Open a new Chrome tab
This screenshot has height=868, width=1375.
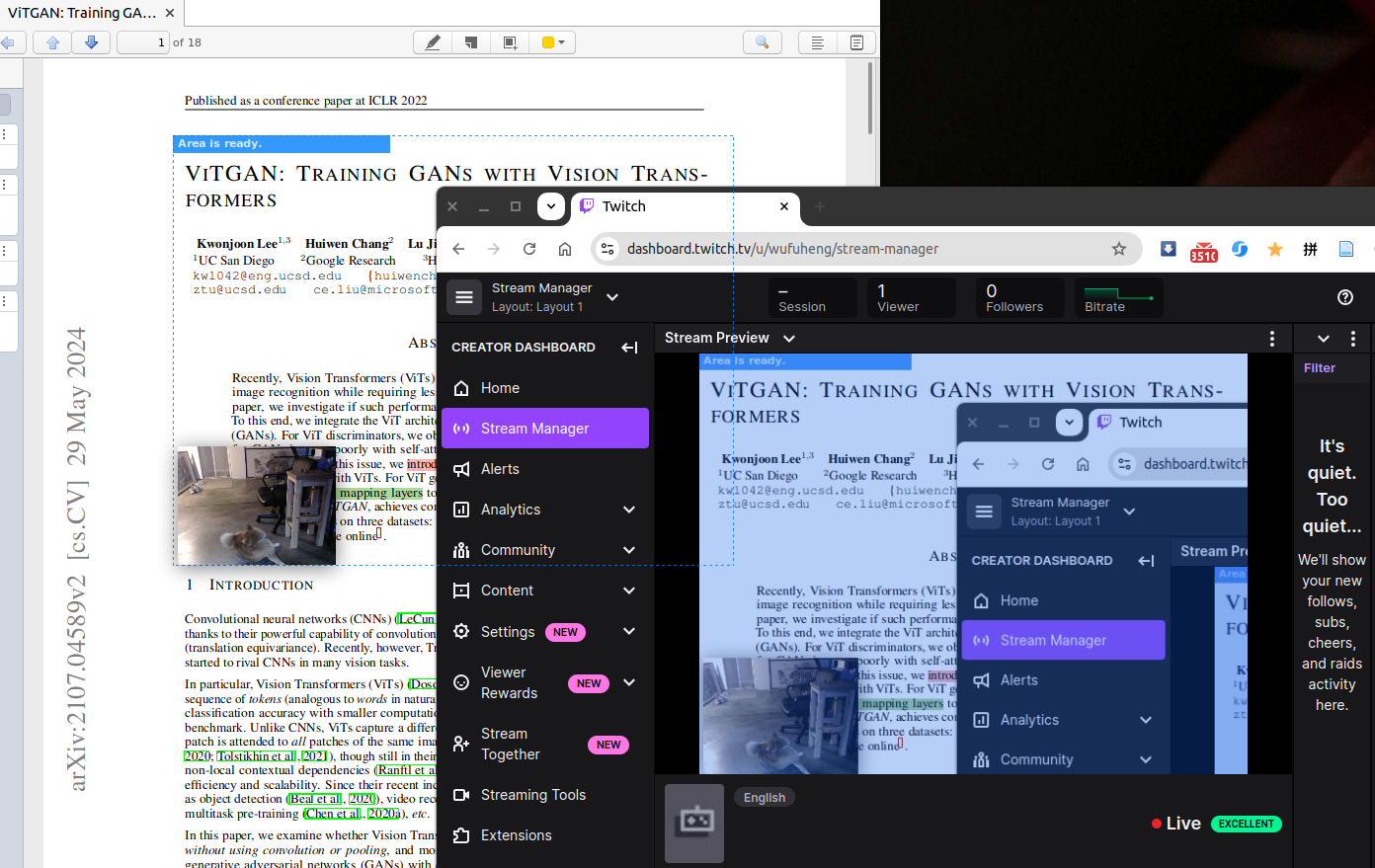click(819, 206)
